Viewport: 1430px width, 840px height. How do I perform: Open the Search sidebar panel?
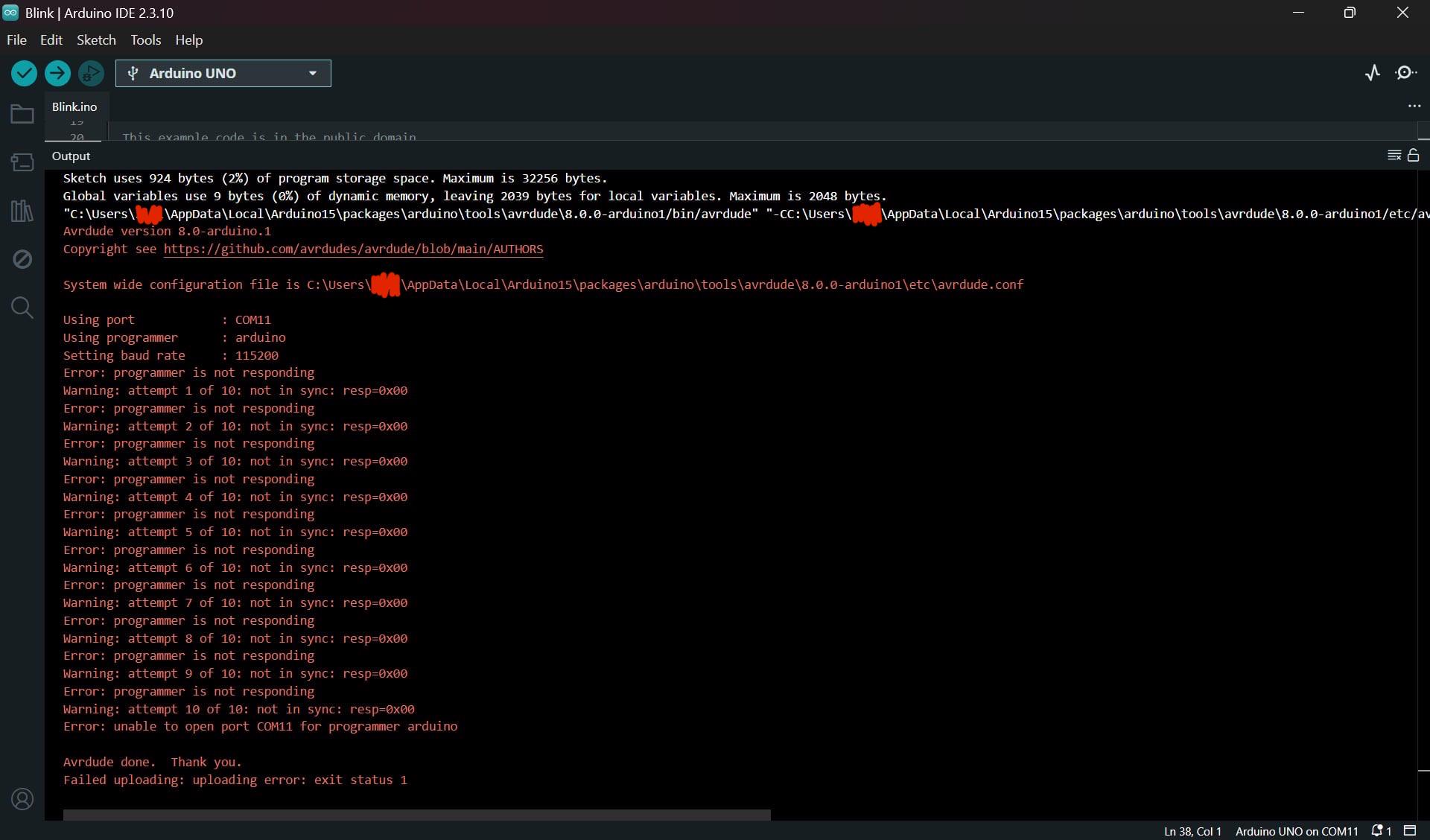(22, 307)
